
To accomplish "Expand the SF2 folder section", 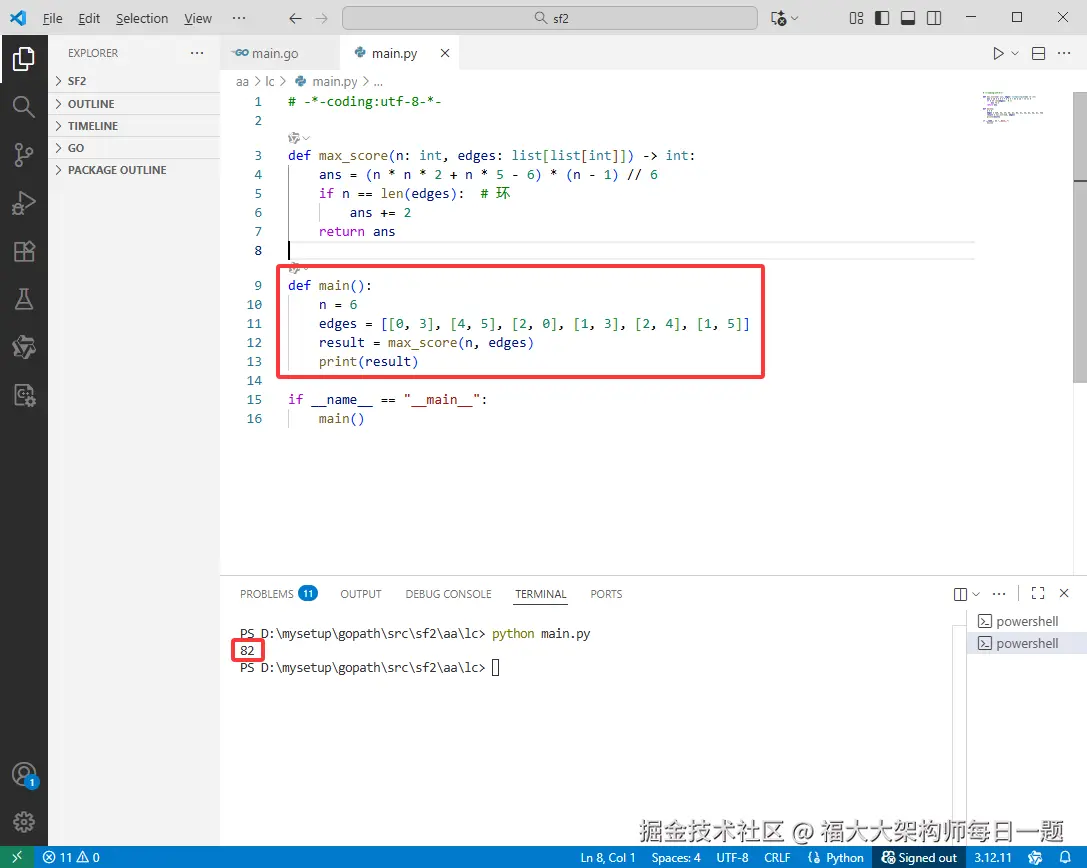I will coord(134,81).
